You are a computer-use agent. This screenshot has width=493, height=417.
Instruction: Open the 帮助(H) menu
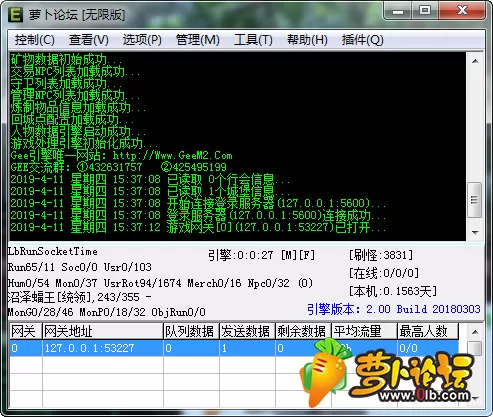coord(307,40)
